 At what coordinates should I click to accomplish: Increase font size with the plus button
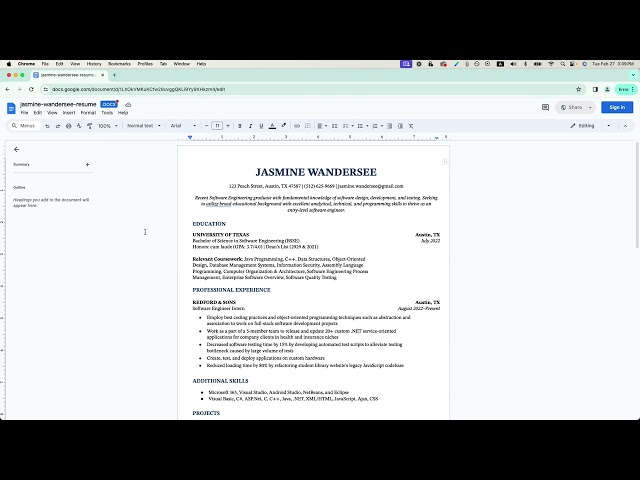click(228, 126)
